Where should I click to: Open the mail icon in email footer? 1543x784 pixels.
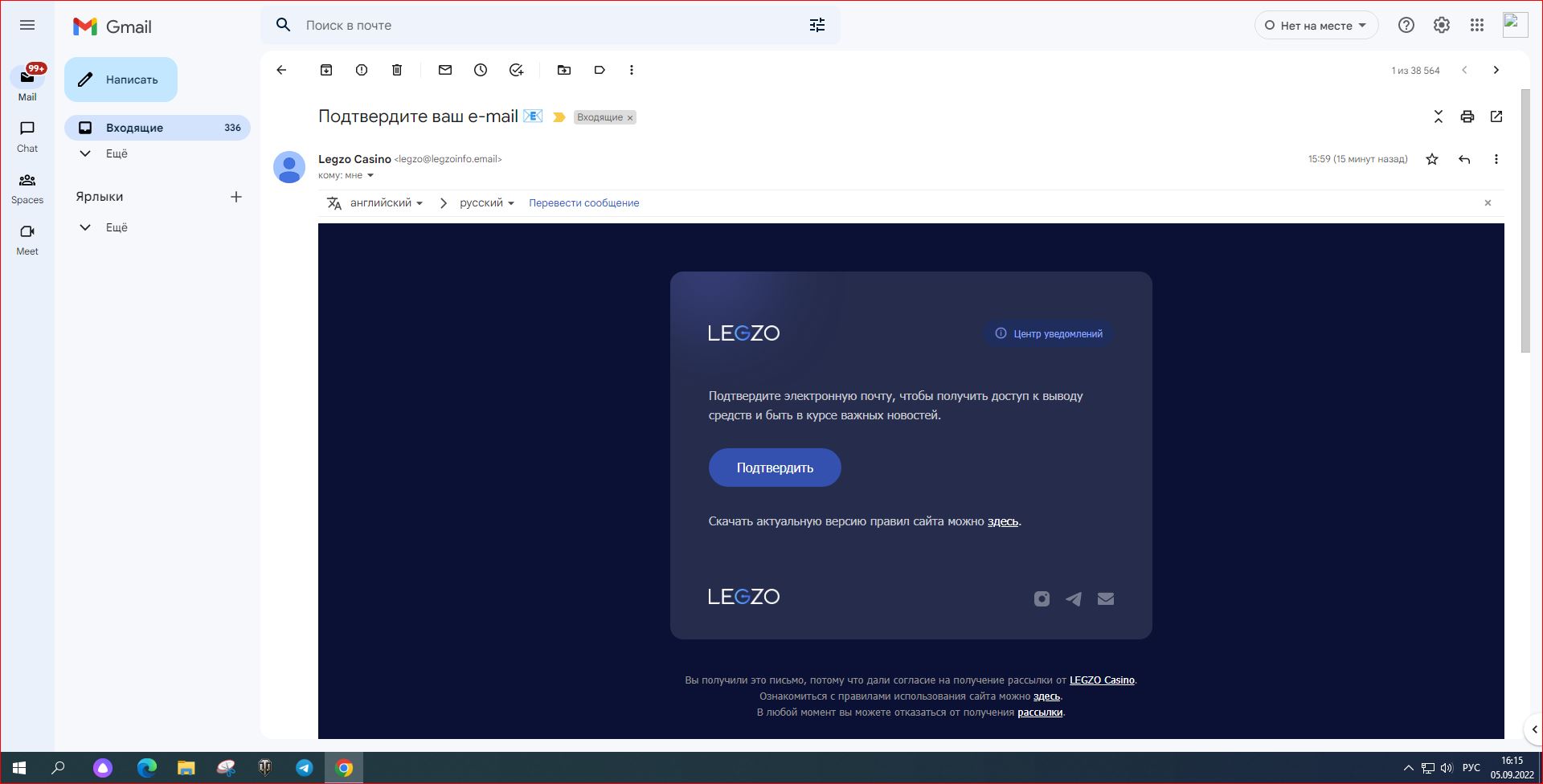pyautogui.click(x=1106, y=598)
